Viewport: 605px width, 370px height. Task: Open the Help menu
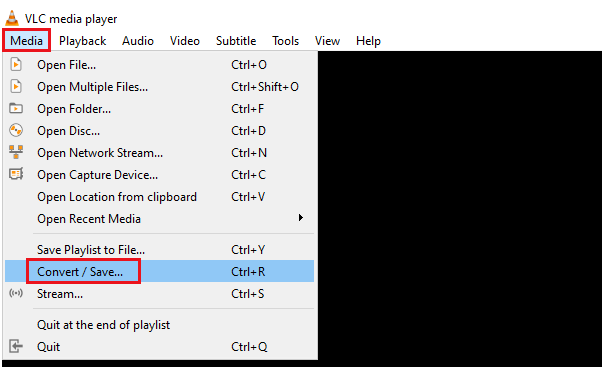click(x=368, y=41)
